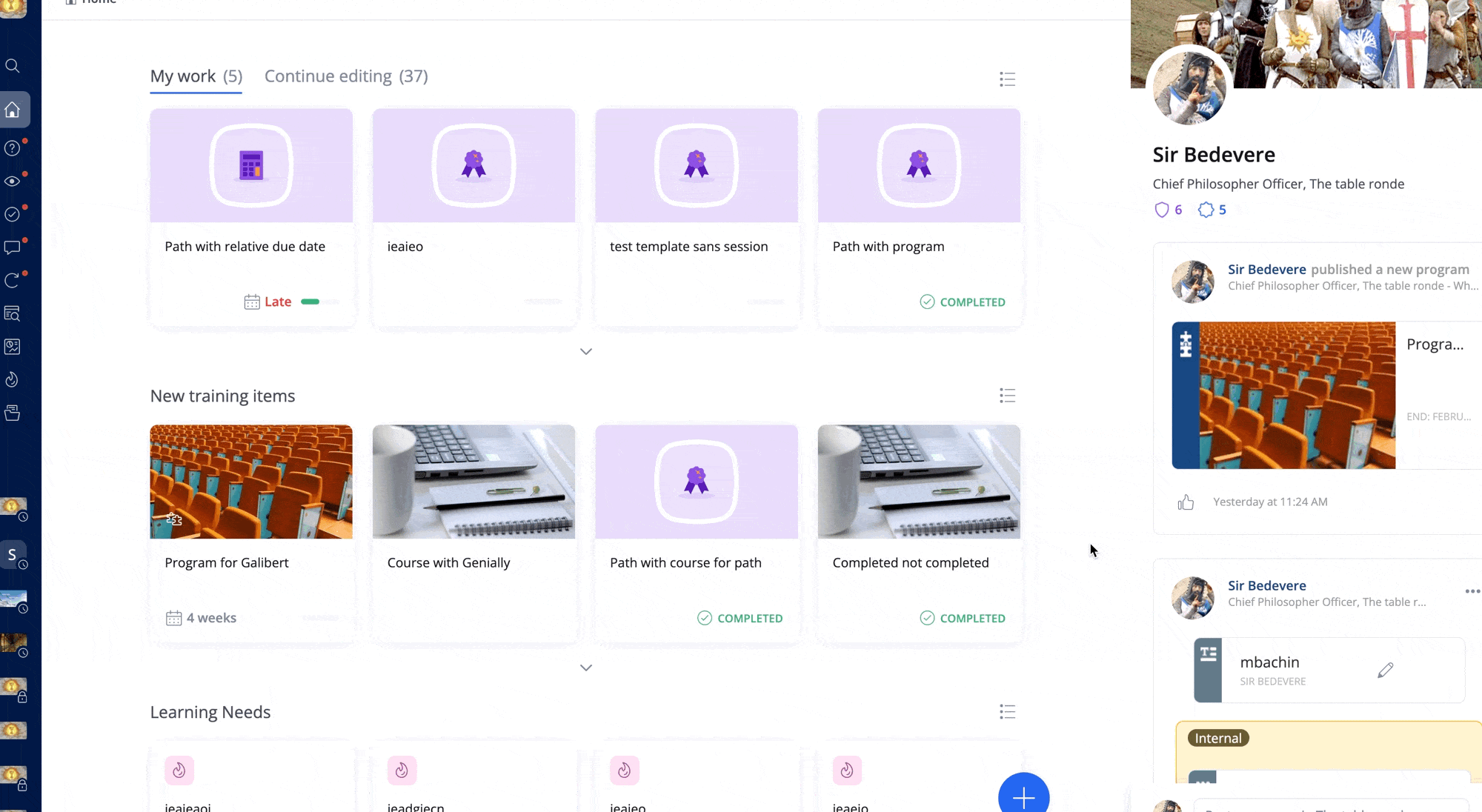Open search via the sidebar magnifier icon
The image size is (1482, 812).
(13, 66)
